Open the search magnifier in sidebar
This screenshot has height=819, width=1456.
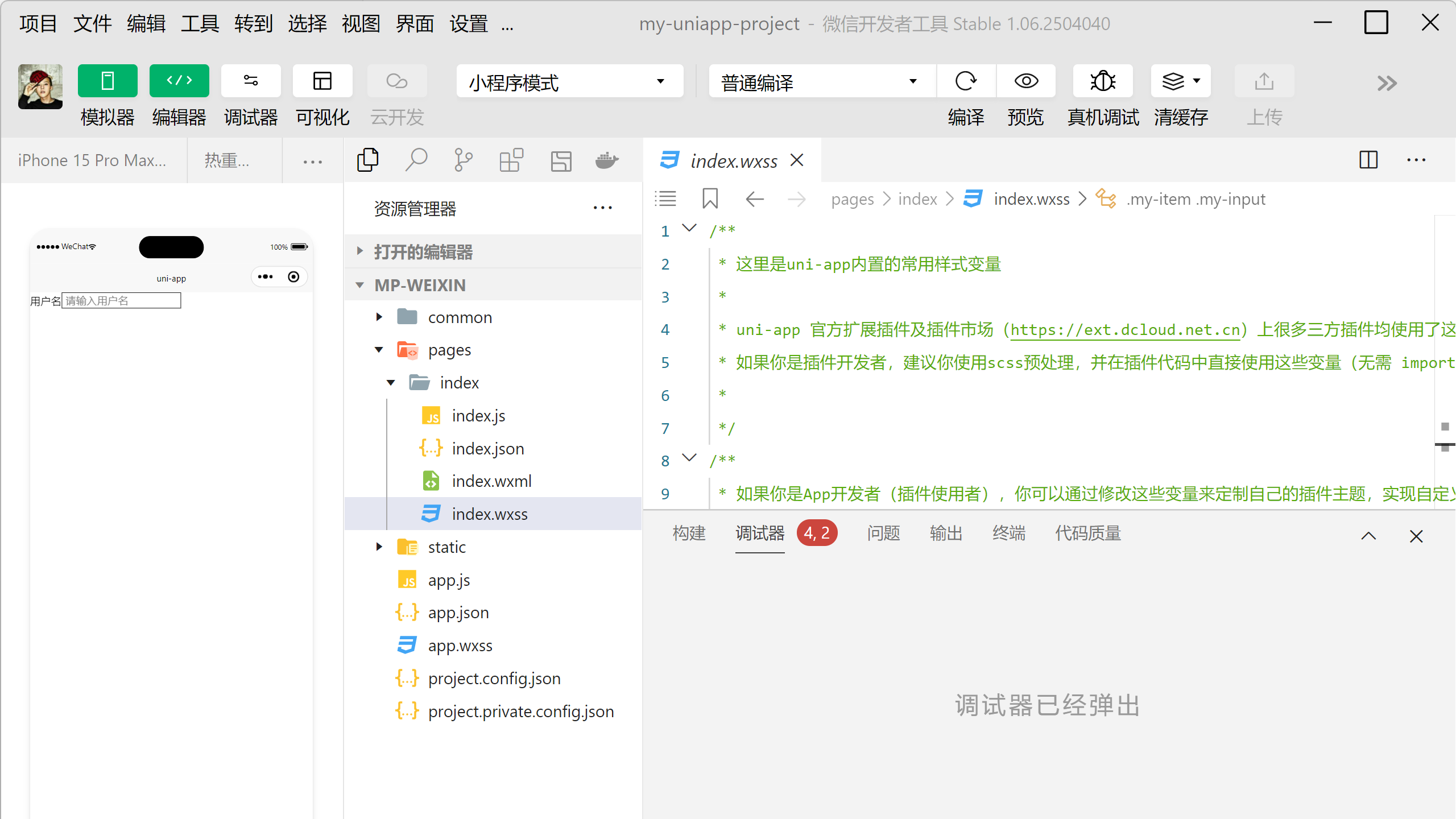point(416,160)
